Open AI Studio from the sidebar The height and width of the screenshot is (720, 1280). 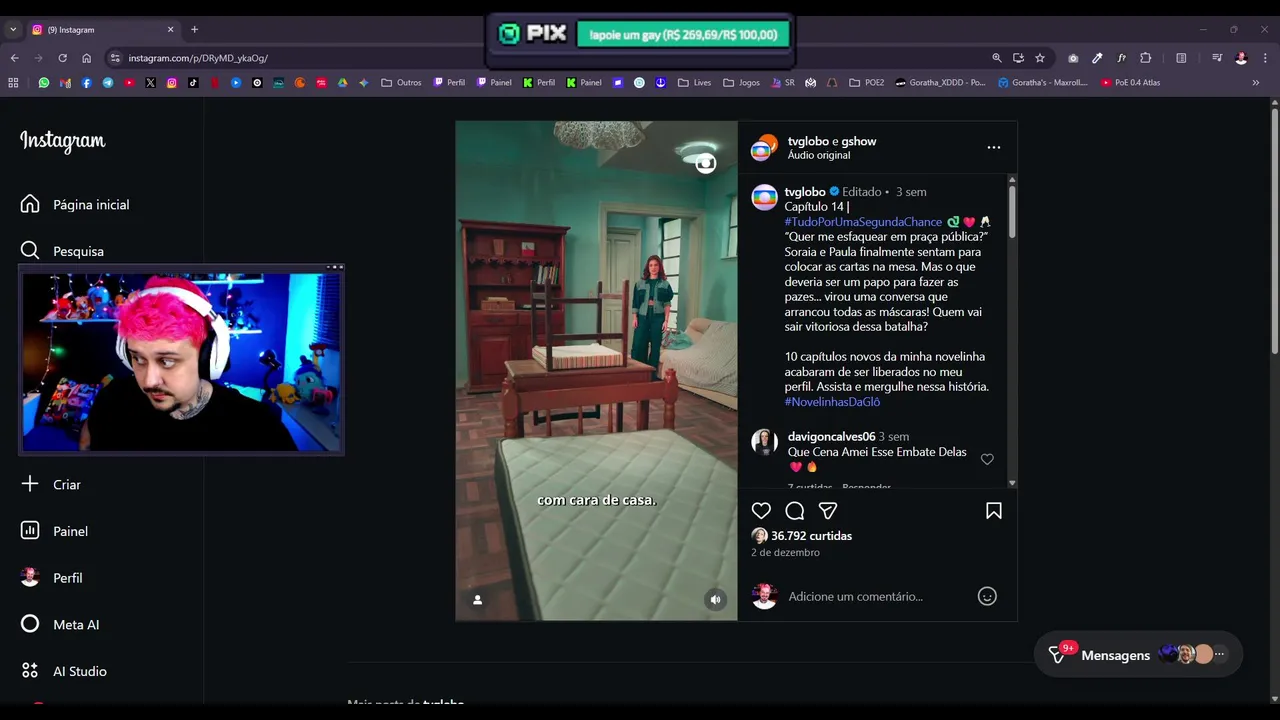64,671
